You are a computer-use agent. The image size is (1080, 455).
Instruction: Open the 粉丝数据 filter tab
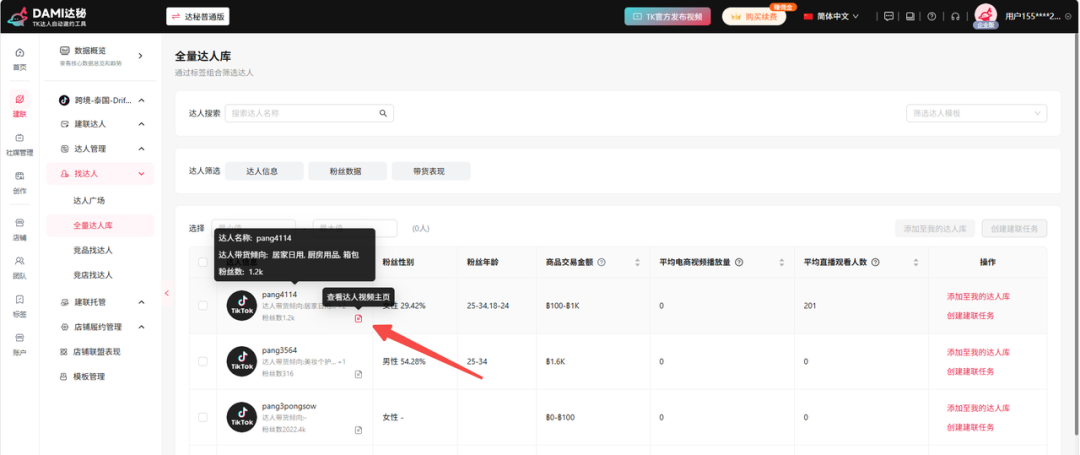[347, 171]
